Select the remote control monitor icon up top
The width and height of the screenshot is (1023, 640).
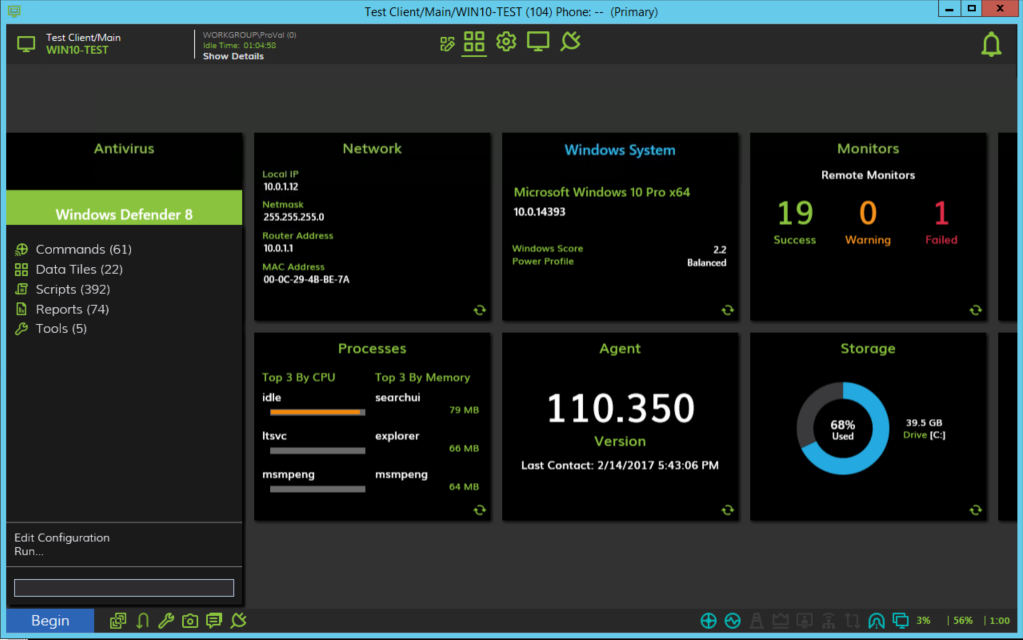(537, 42)
